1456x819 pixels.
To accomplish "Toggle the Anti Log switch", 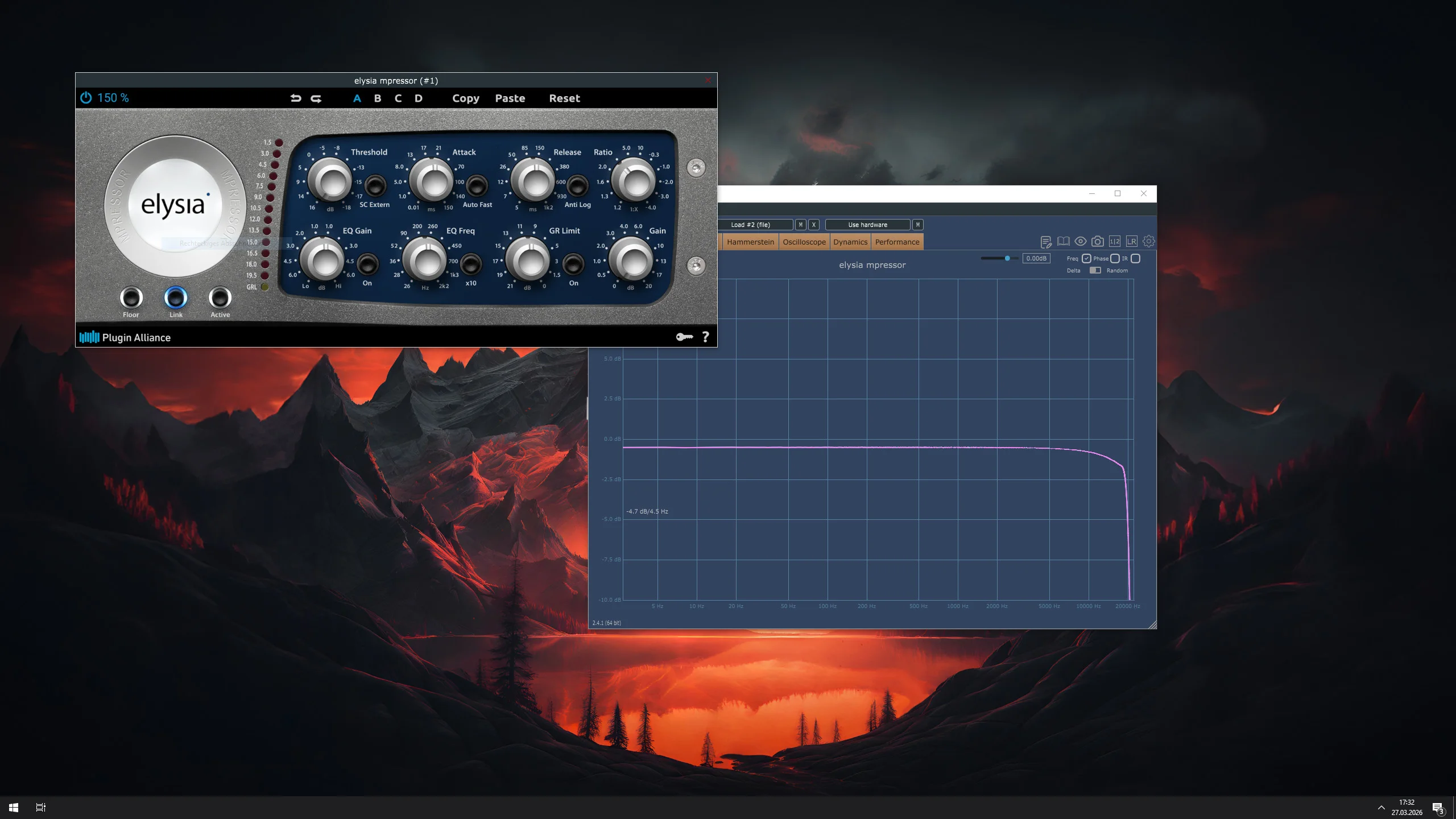I will coord(577,185).
